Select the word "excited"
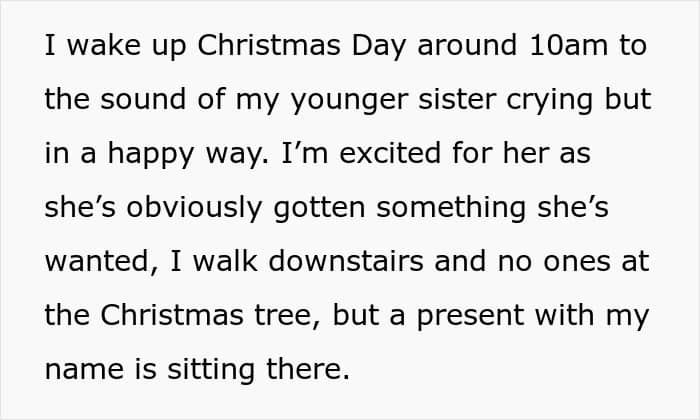Image resolution: width=700 pixels, height=420 pixels. pos(364,153)
